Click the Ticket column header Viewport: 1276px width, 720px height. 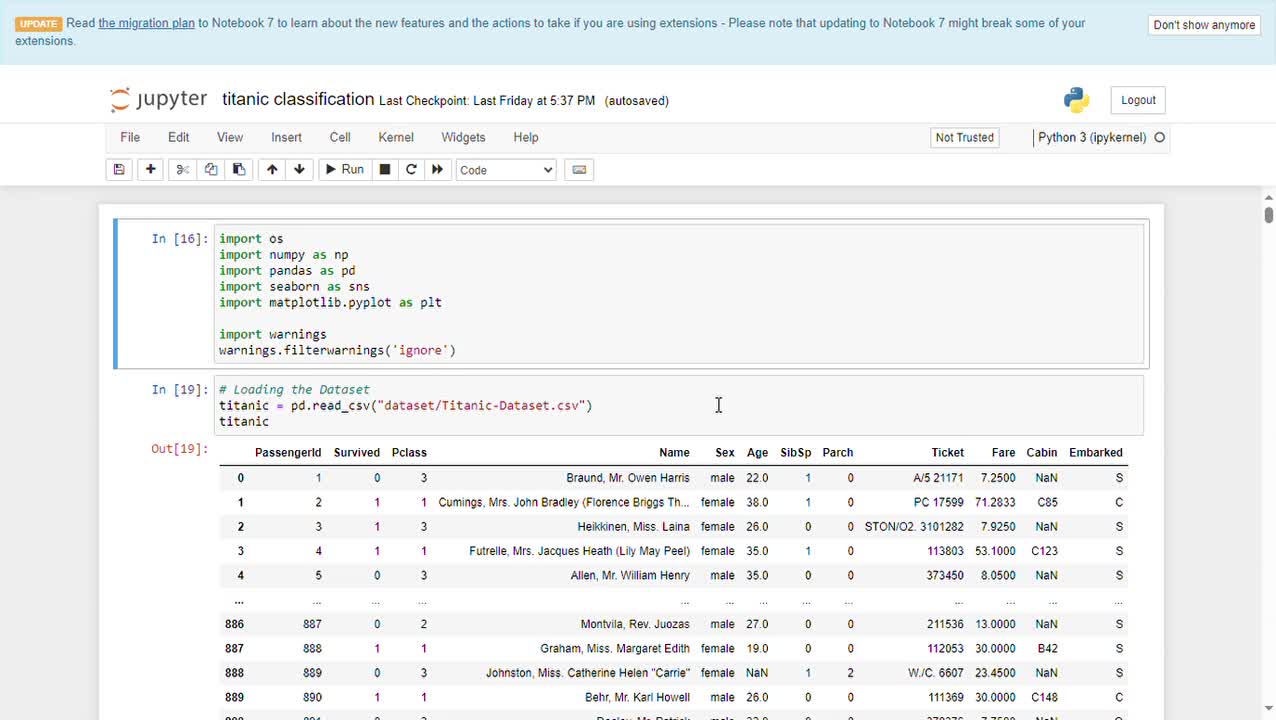click(x=948, y=453)
